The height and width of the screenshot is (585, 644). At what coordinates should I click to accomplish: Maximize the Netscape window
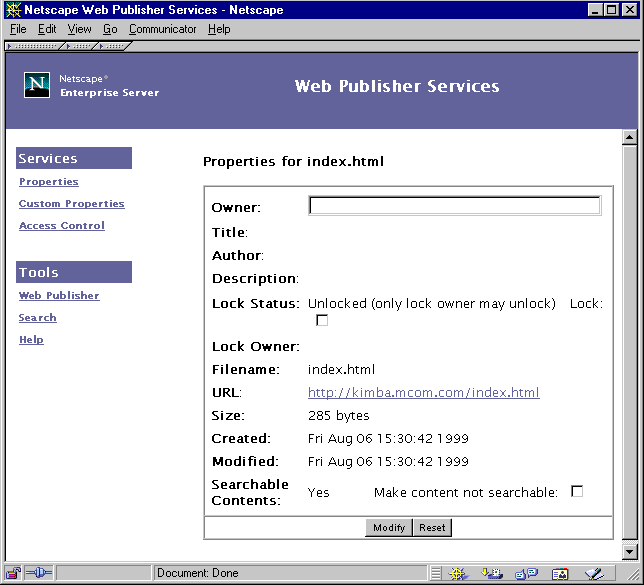[610, 10]
